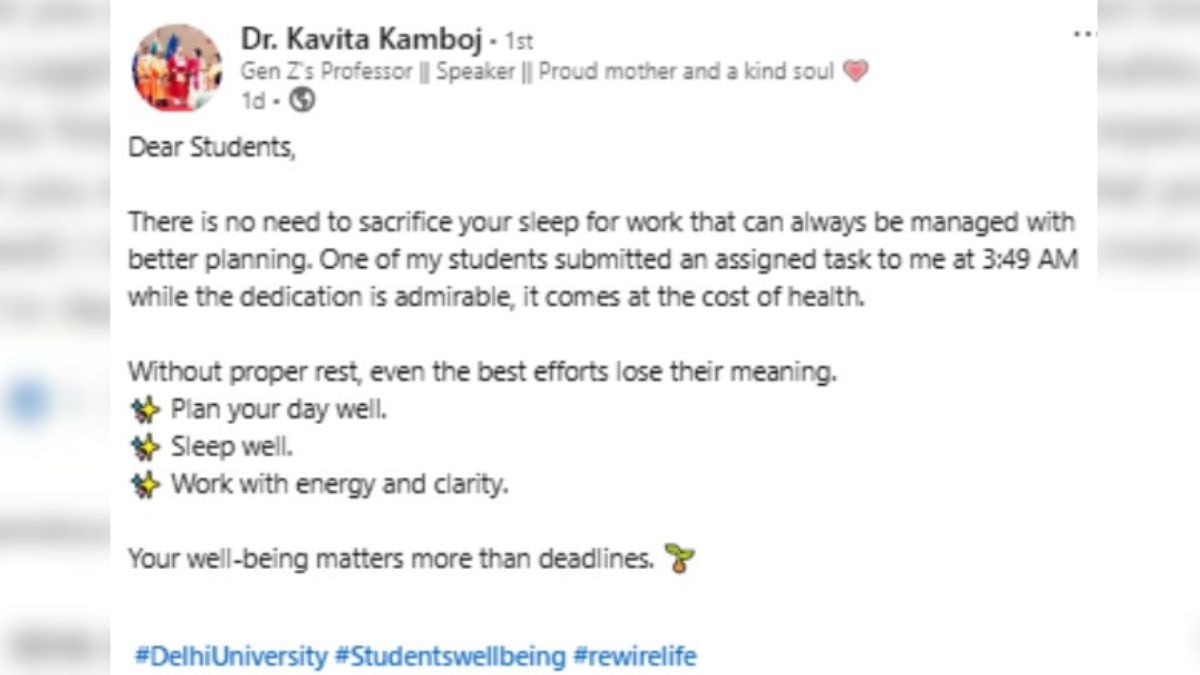1200x675 pixels.
Task: Click the "1st" connection degree label
Action: tap(519, 42)
